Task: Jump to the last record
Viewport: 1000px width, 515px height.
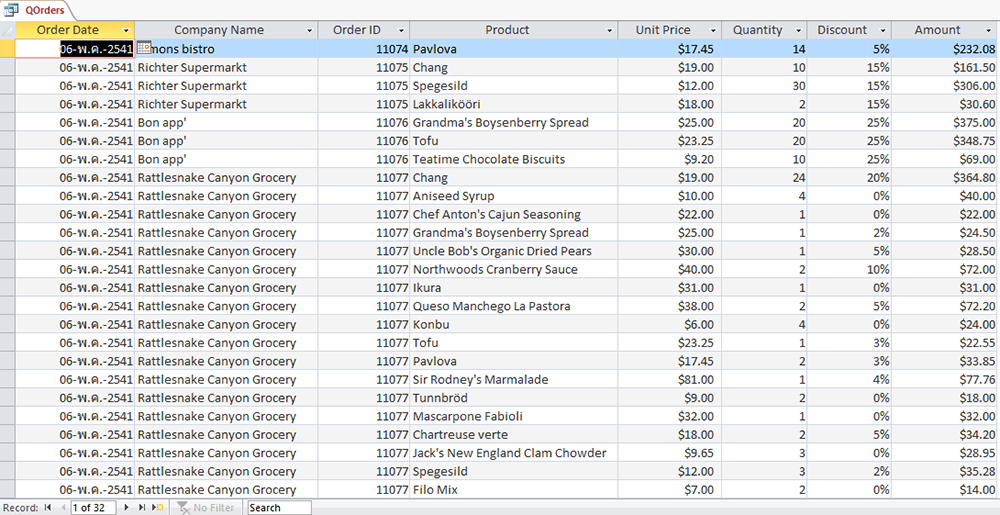Action: coord(141,508)
